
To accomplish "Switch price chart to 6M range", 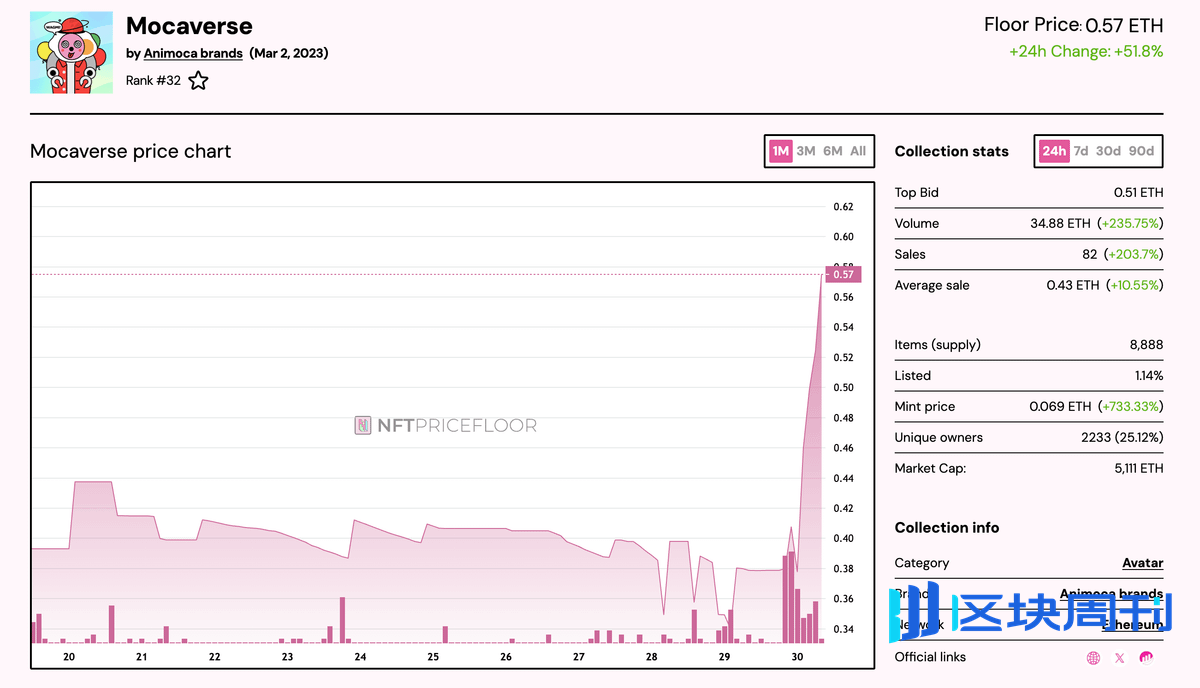I will [x=832, y=151].
